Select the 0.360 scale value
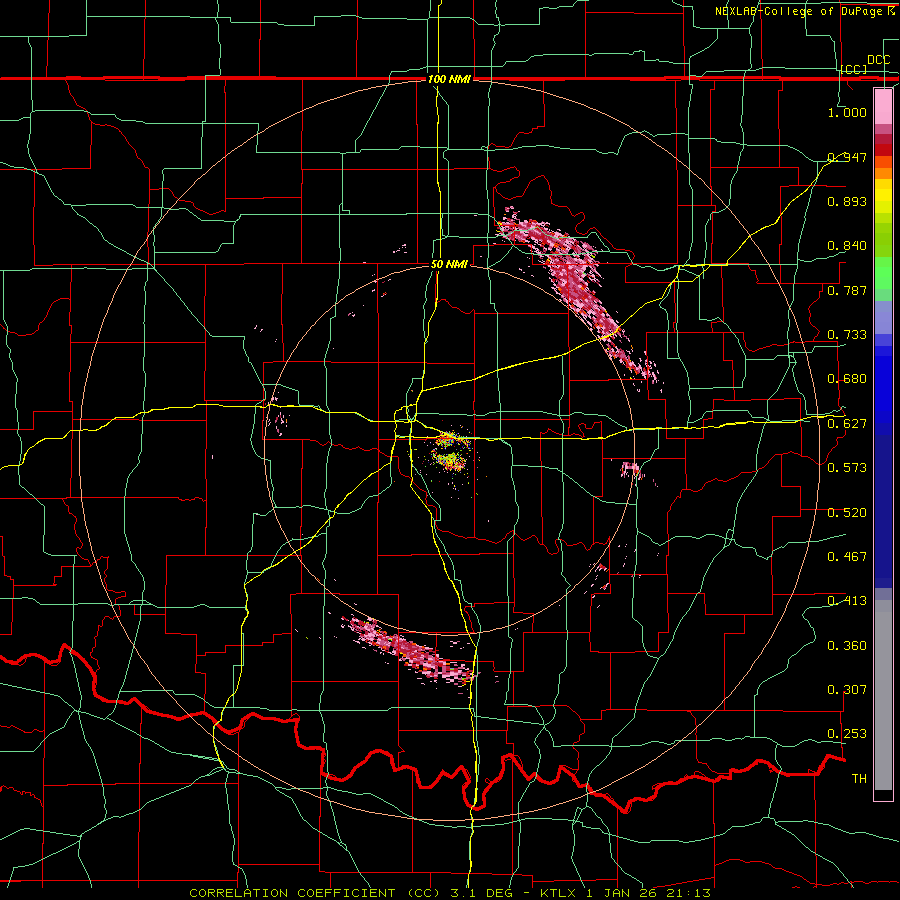This screenshot has width=900, height=900. coord(847,646)
